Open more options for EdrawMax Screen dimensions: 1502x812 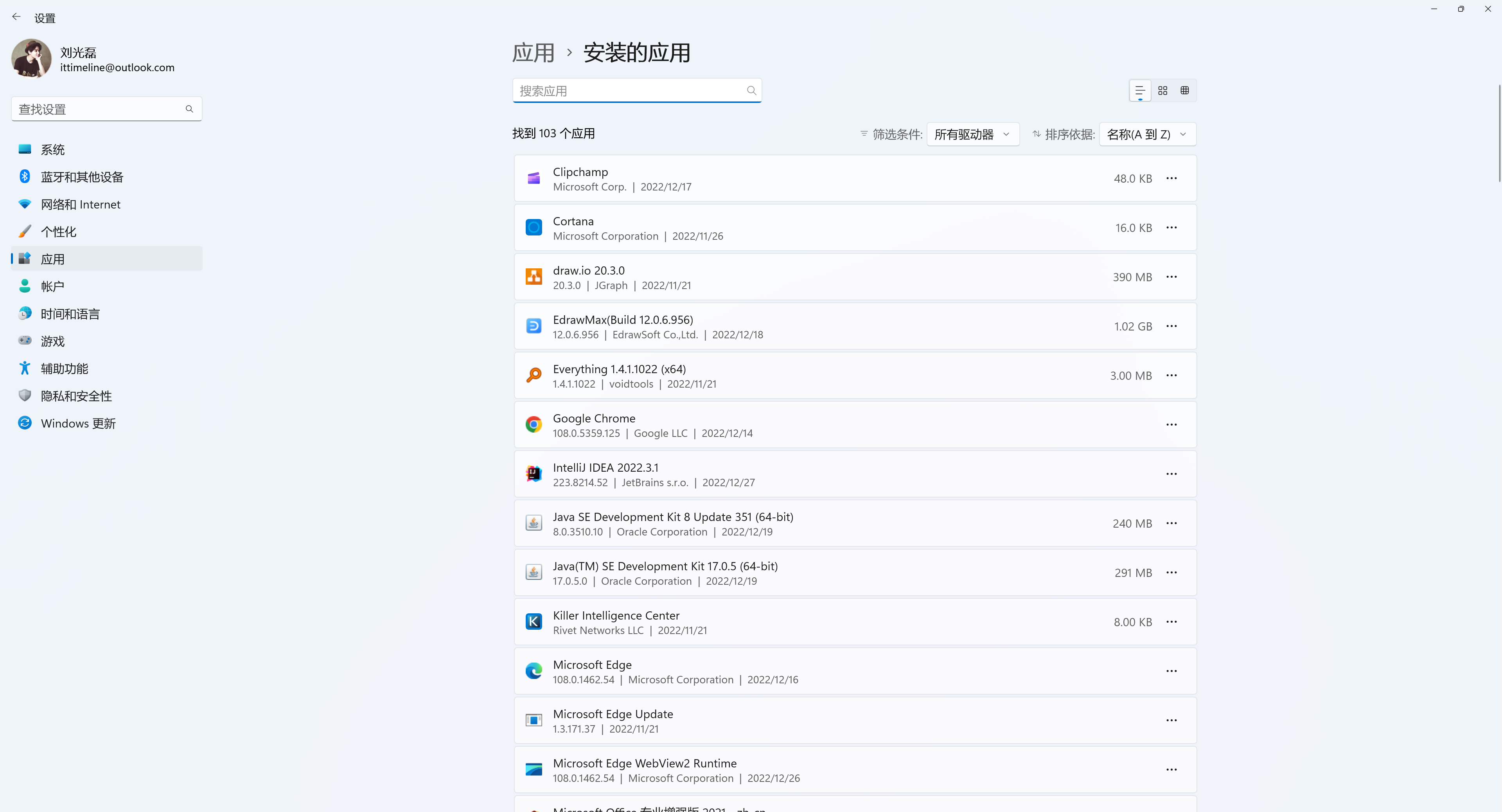click(1171, 326)
